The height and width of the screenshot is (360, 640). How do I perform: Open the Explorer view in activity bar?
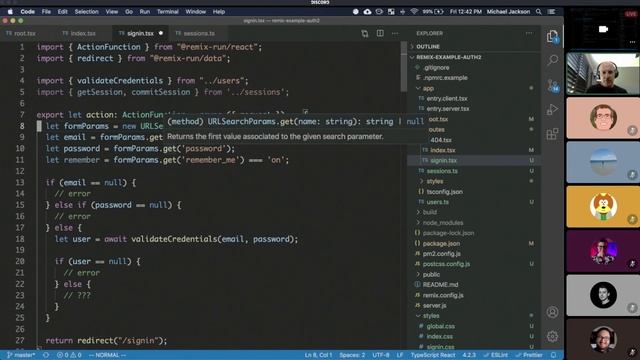(552, 37)
